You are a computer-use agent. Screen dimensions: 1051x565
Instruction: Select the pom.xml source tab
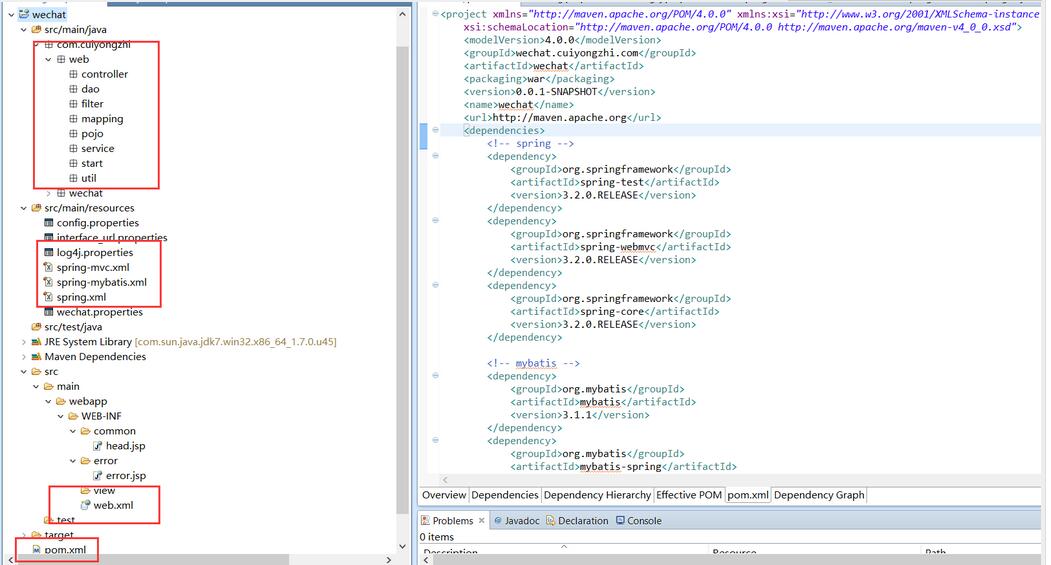click(748, 495)
